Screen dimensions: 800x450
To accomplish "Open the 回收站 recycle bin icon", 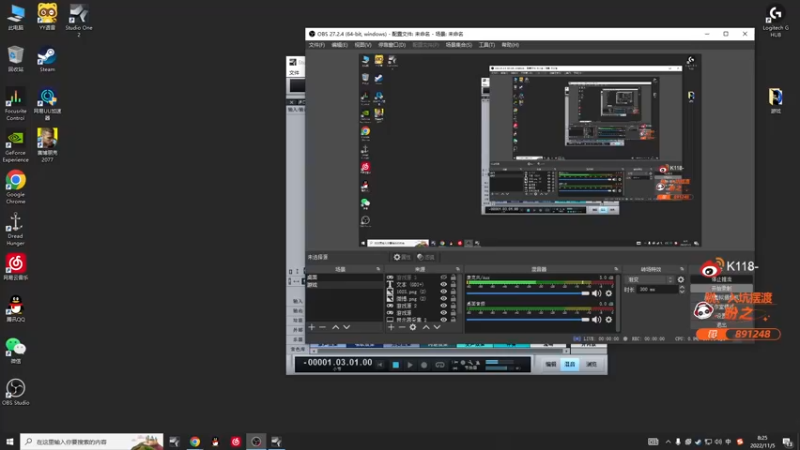I will pyautogui.click(x=15, y=59).
